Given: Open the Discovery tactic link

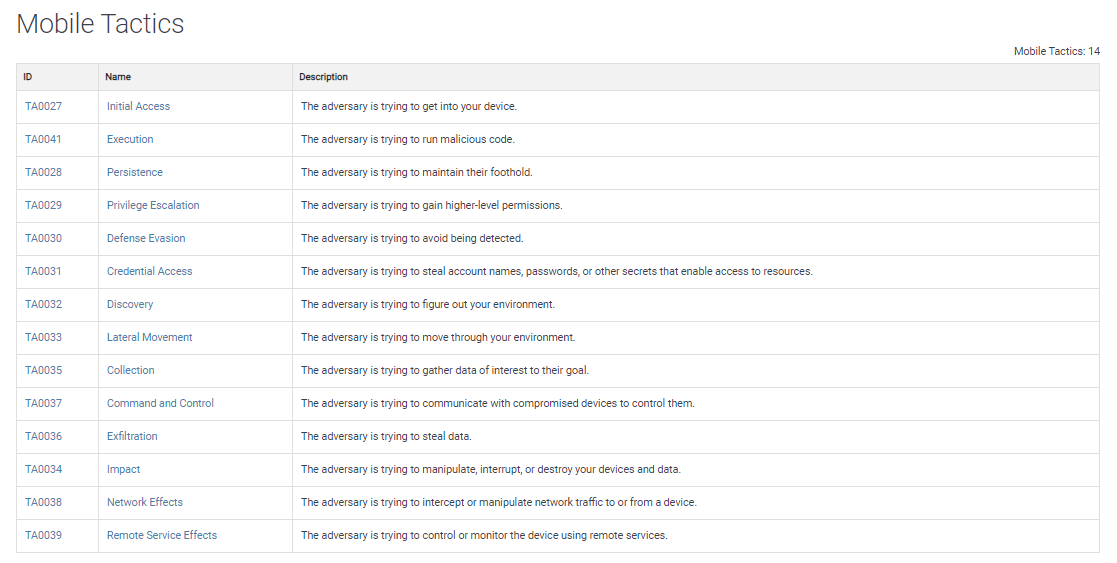Looking at the screenshot, I should [130, 304].
